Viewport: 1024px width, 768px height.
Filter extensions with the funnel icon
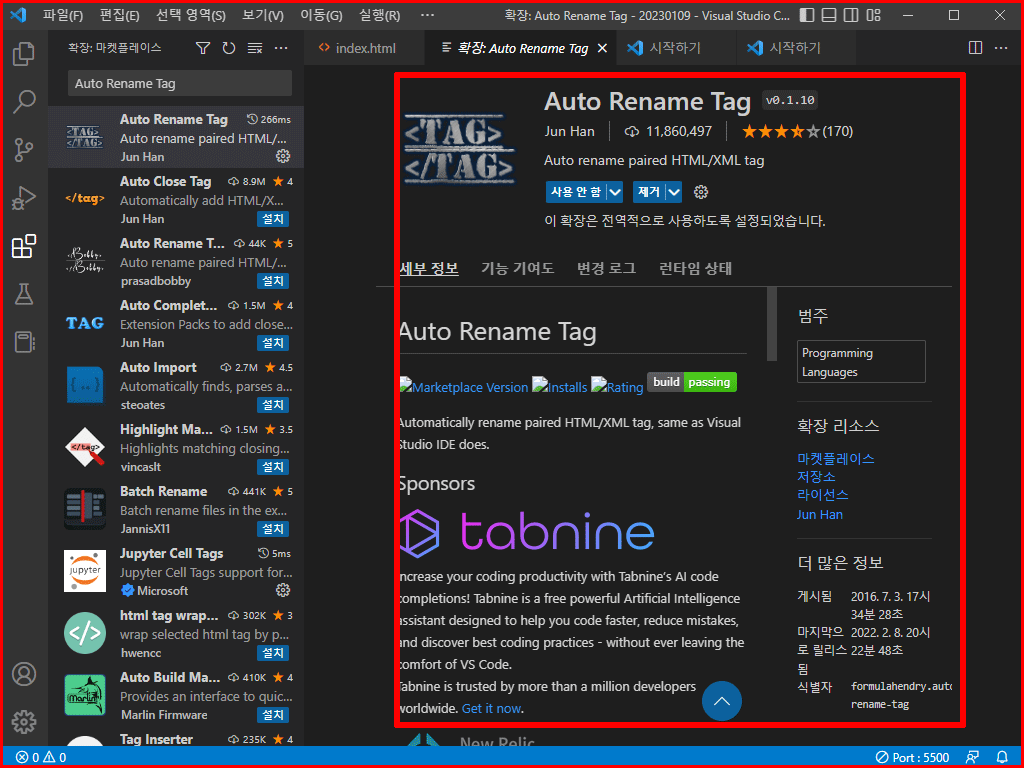tap(203, 48)
